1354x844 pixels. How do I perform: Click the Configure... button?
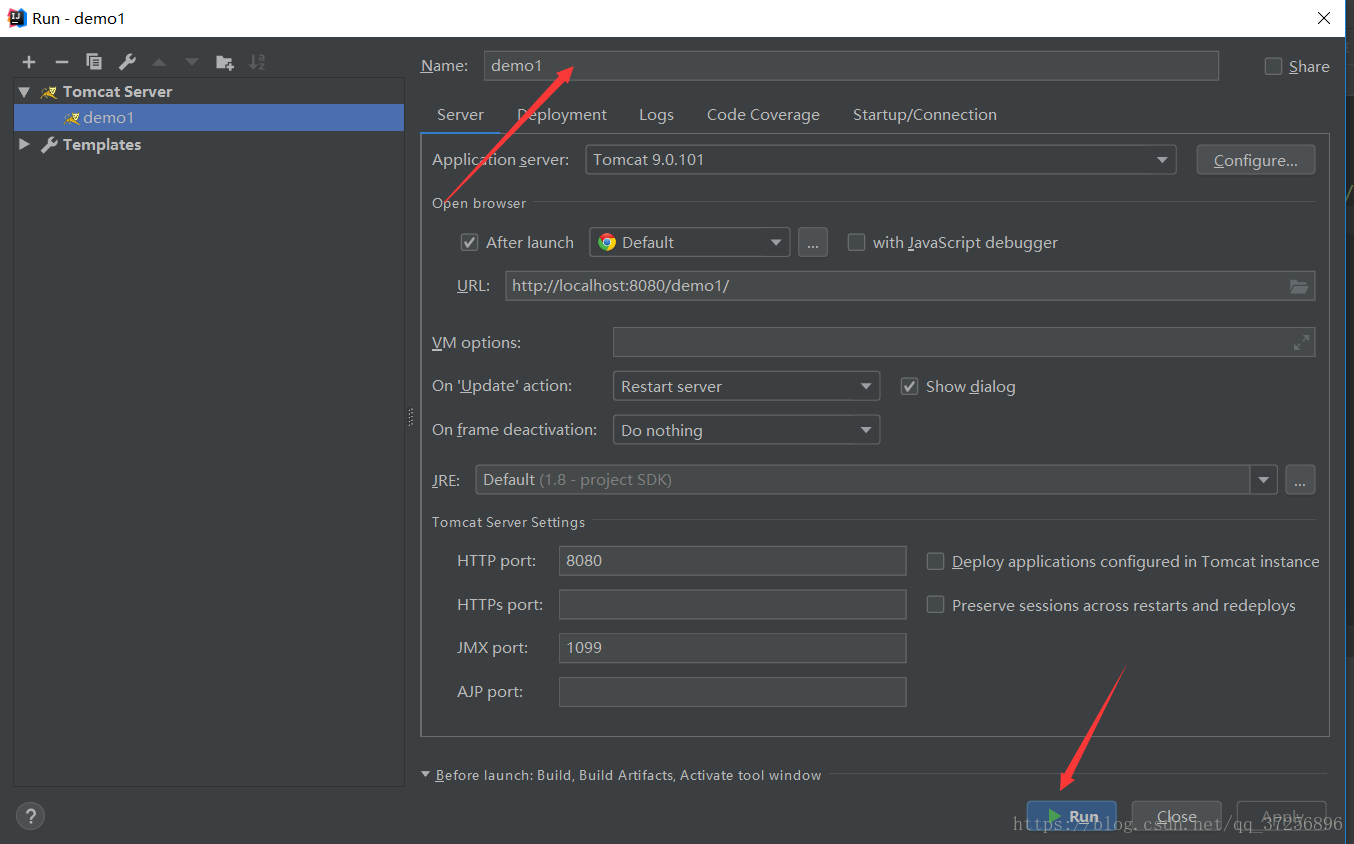[x=1256, y=160]
